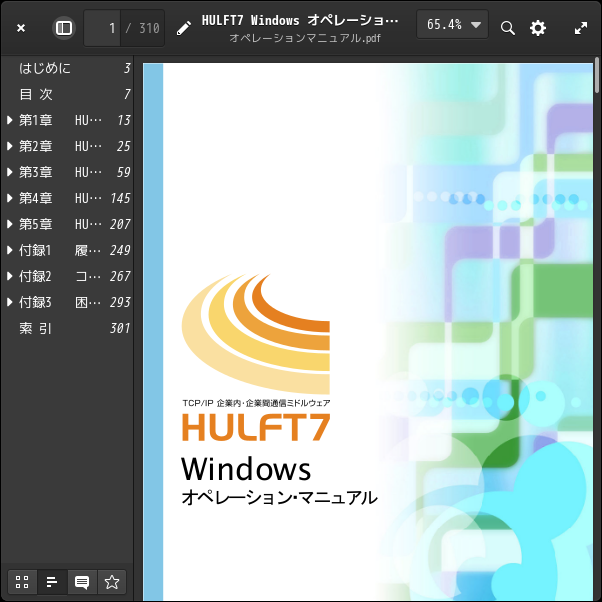
Task: Open the 65.4% zoom dropdown
Action: tap(452, 25)
